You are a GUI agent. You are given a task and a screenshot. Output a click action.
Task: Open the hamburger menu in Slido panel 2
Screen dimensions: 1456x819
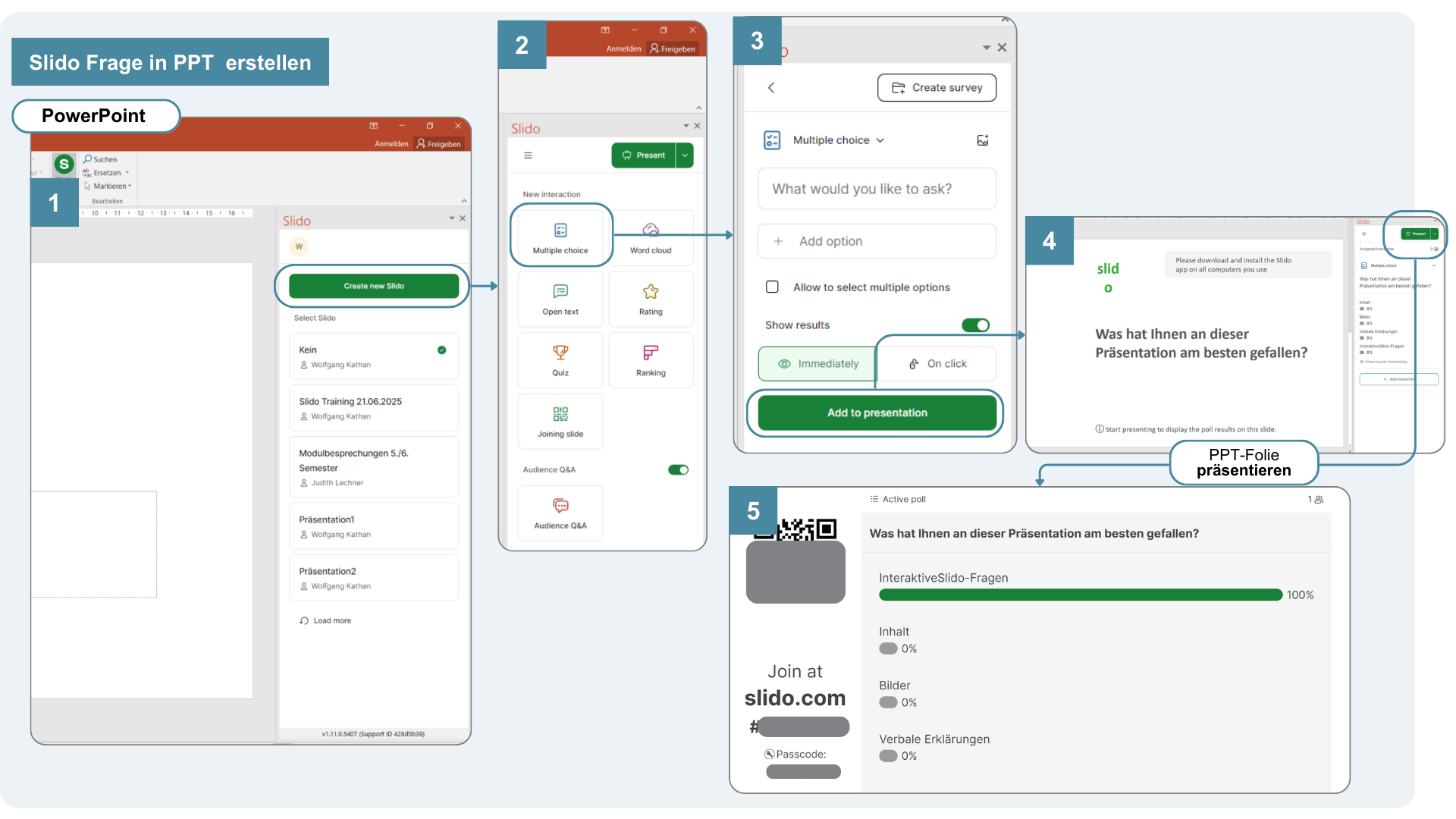[x=528, y=155]
